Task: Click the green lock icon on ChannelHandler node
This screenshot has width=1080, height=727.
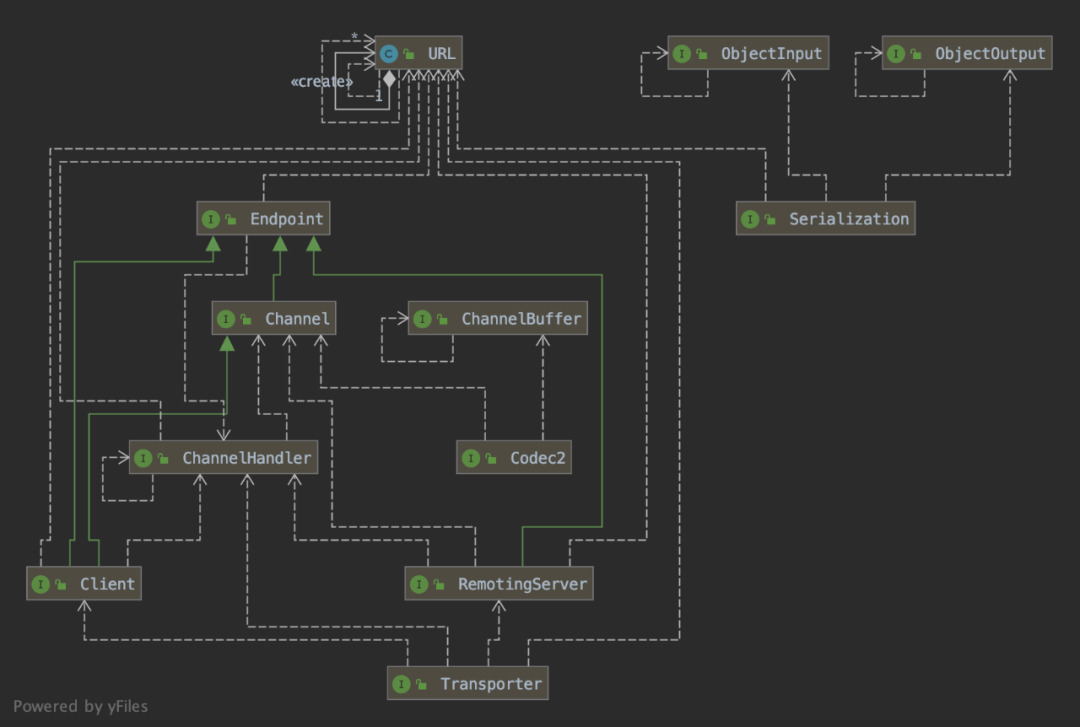Action: 163,458
